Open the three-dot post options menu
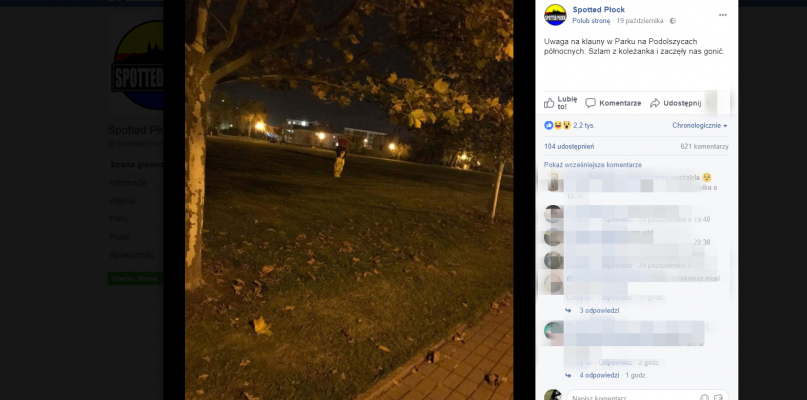This screenshot has width=807, height=400. point(723,15)
